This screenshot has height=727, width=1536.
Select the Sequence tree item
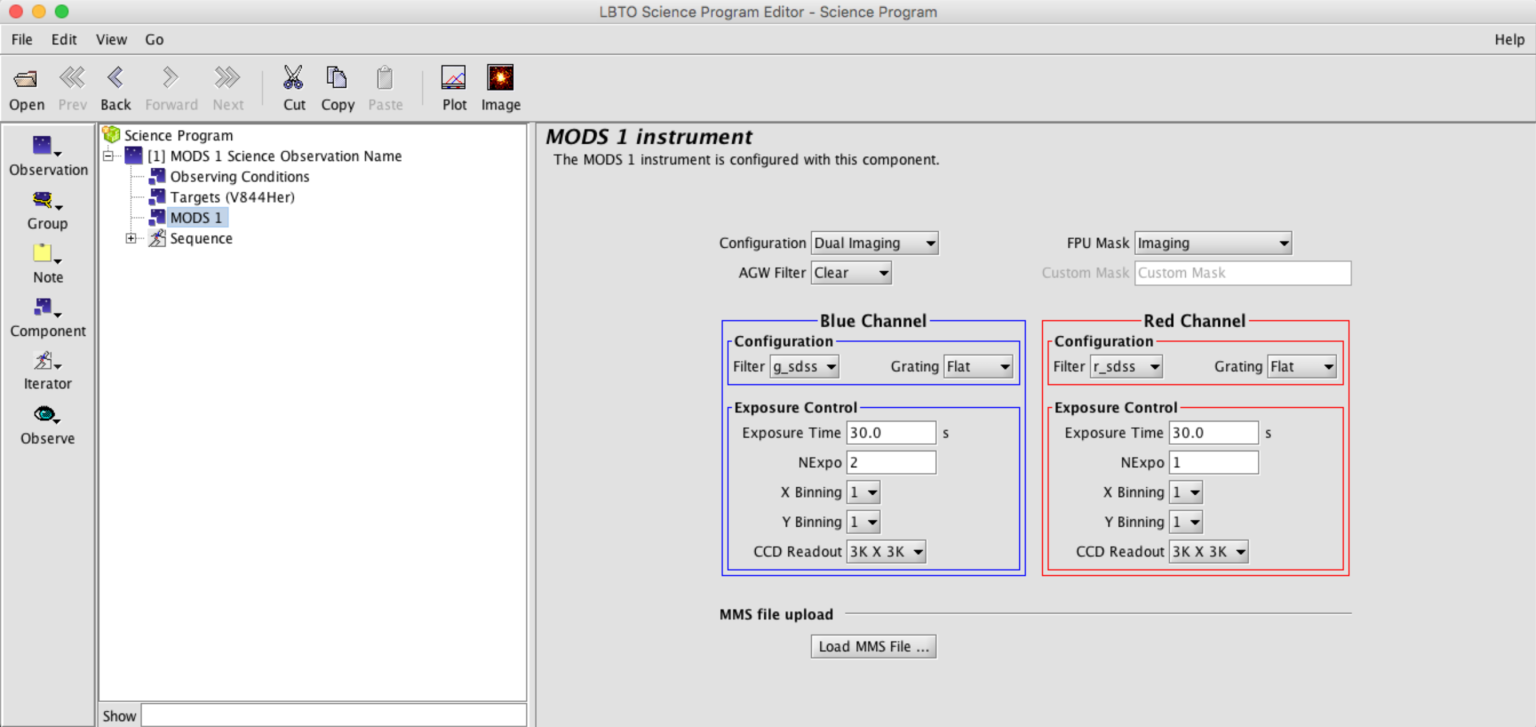pos(190,238)
